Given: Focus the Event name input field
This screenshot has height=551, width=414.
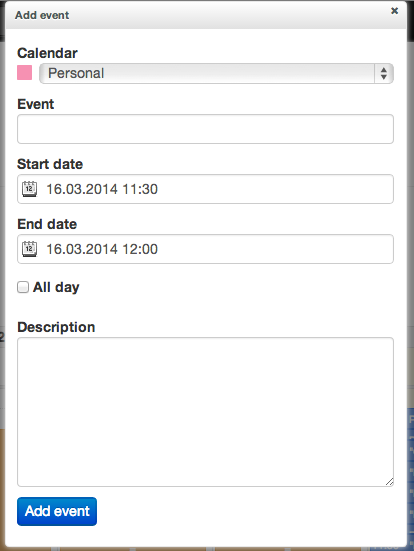Looking at the screenshot, I should (x=205, y=129).
